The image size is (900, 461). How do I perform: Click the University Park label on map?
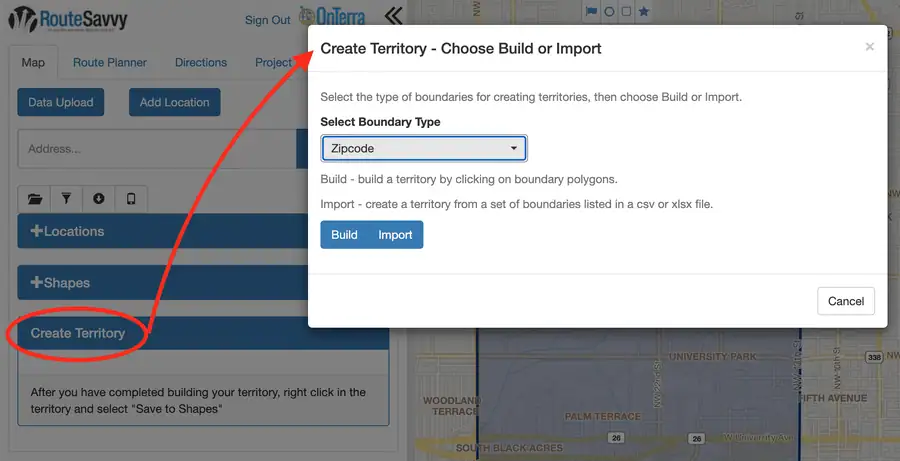tap(713, 357)
